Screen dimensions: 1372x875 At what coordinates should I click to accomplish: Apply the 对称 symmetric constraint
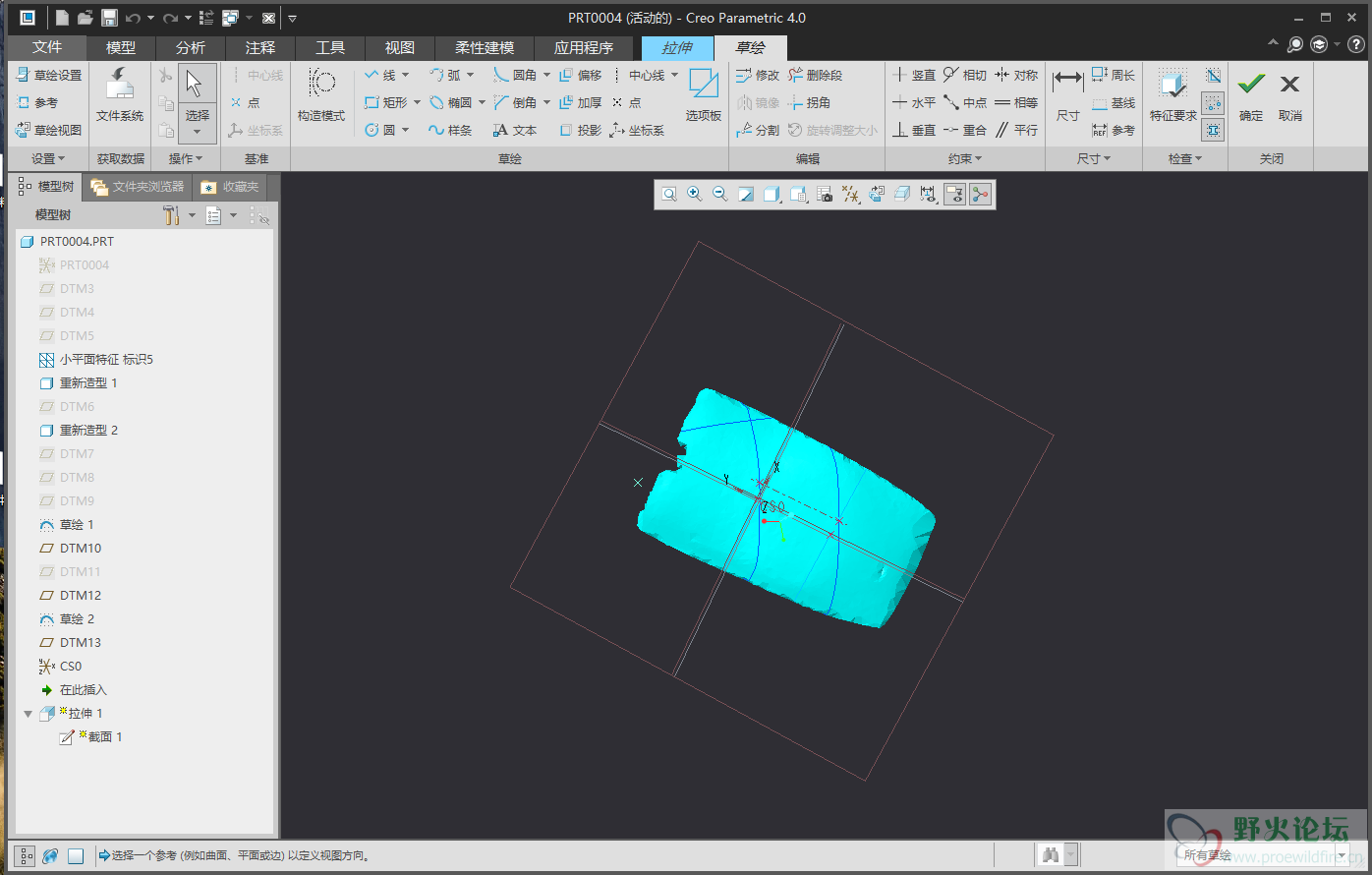pos(1016,75)
